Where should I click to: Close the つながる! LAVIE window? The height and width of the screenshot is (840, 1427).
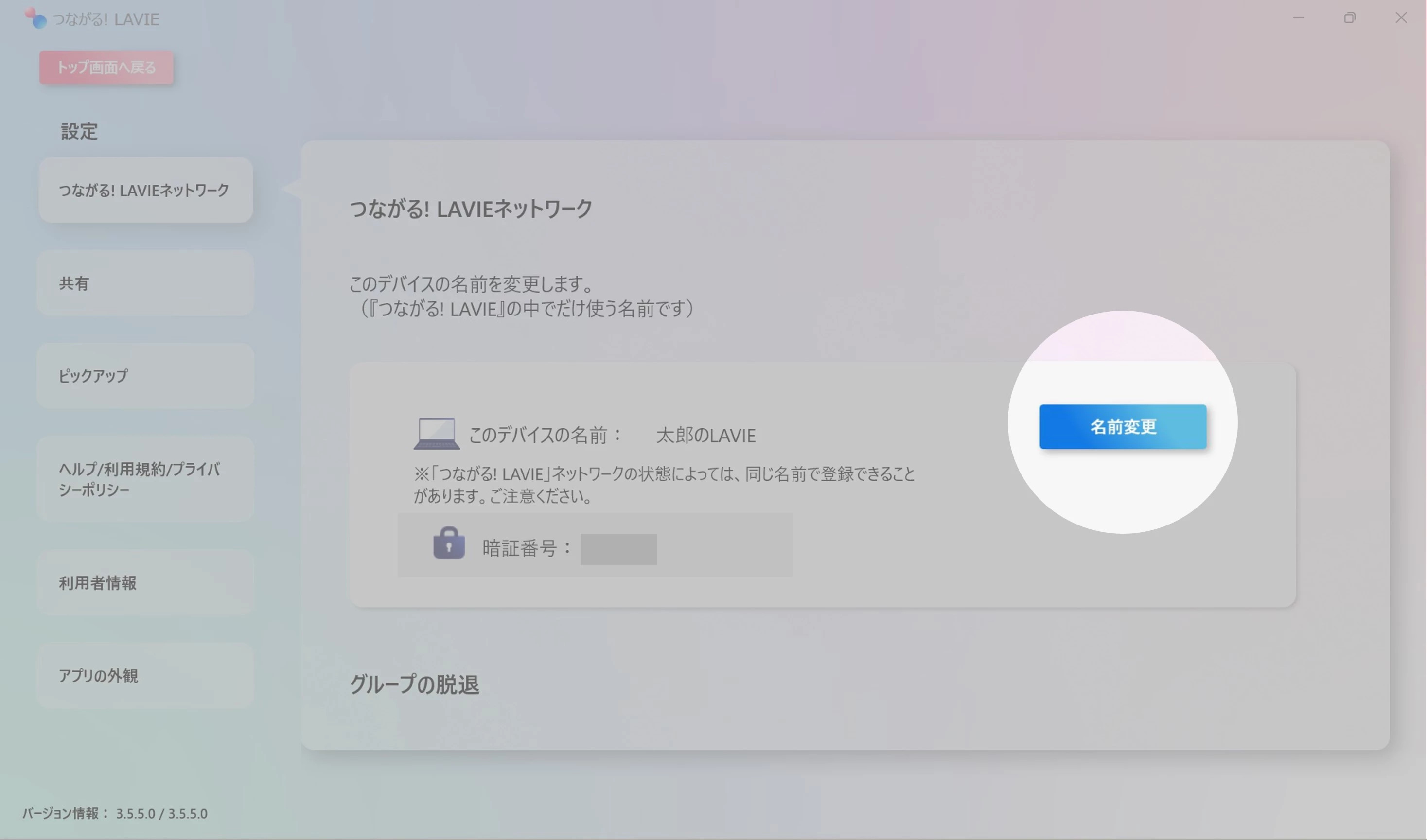[x=1401, y=17]
